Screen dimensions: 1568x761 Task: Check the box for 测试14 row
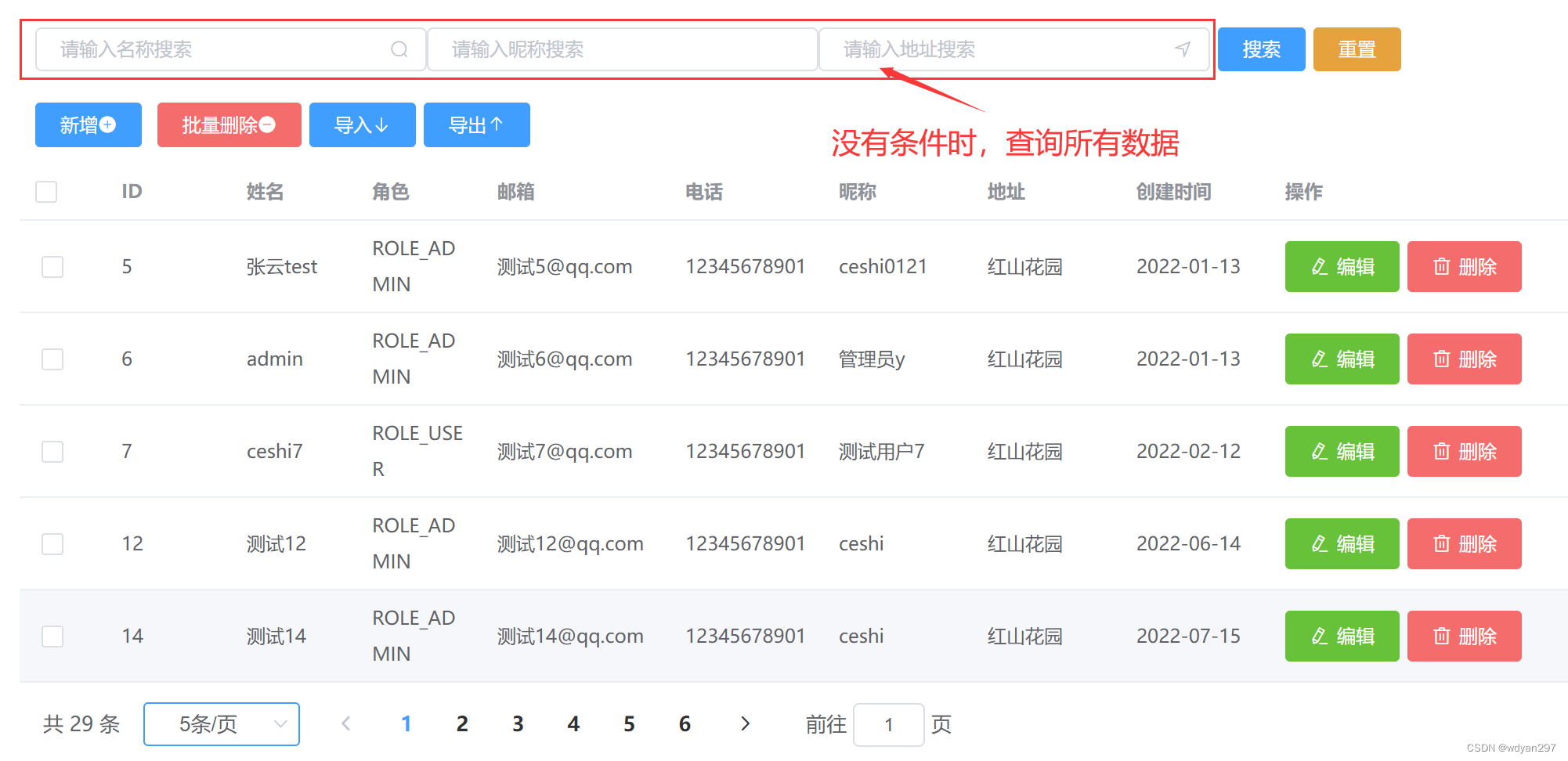click(x=52, y=637)
